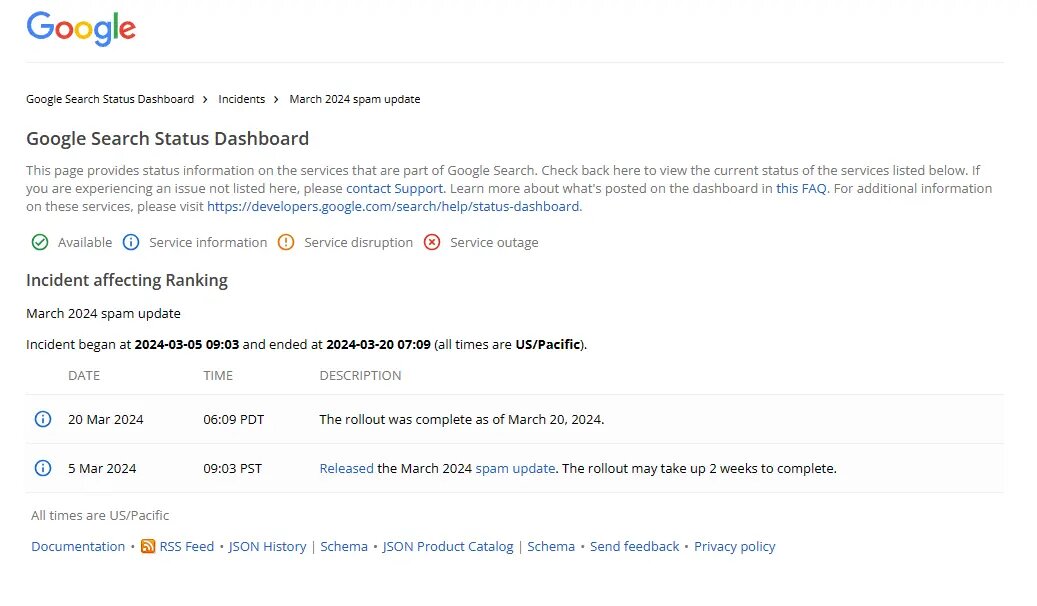The image size is (1037, 606).
Task: Open the spam update link
Action: tap(515, 468)
